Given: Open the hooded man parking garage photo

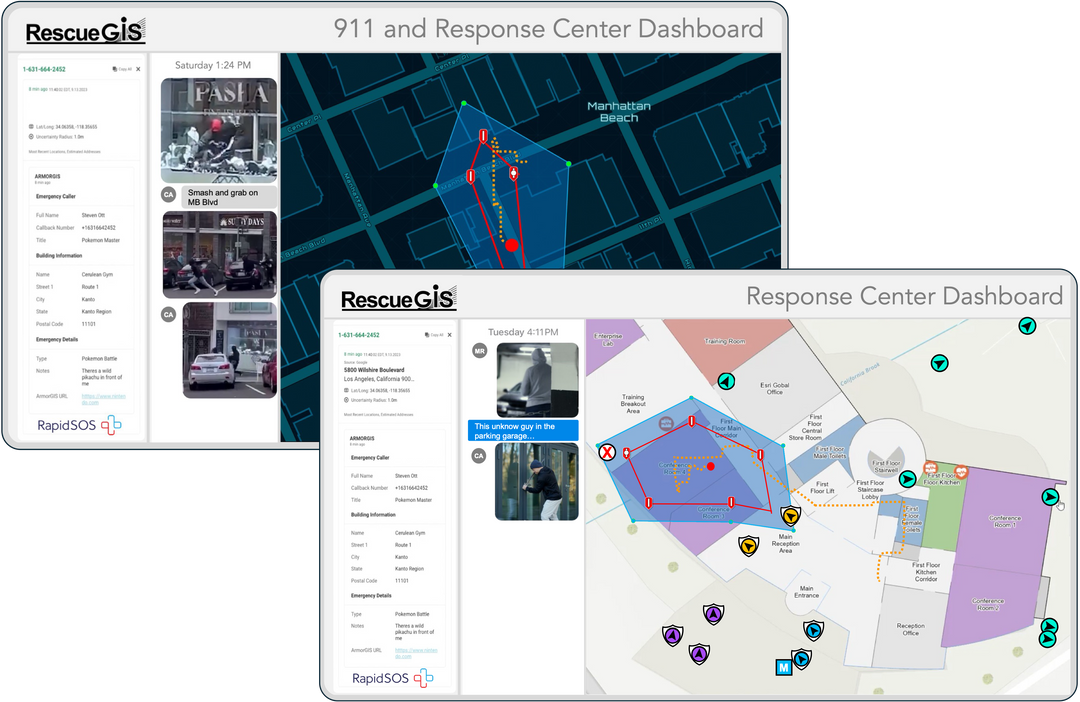Looking at the screenshot, I should point(537,380).
